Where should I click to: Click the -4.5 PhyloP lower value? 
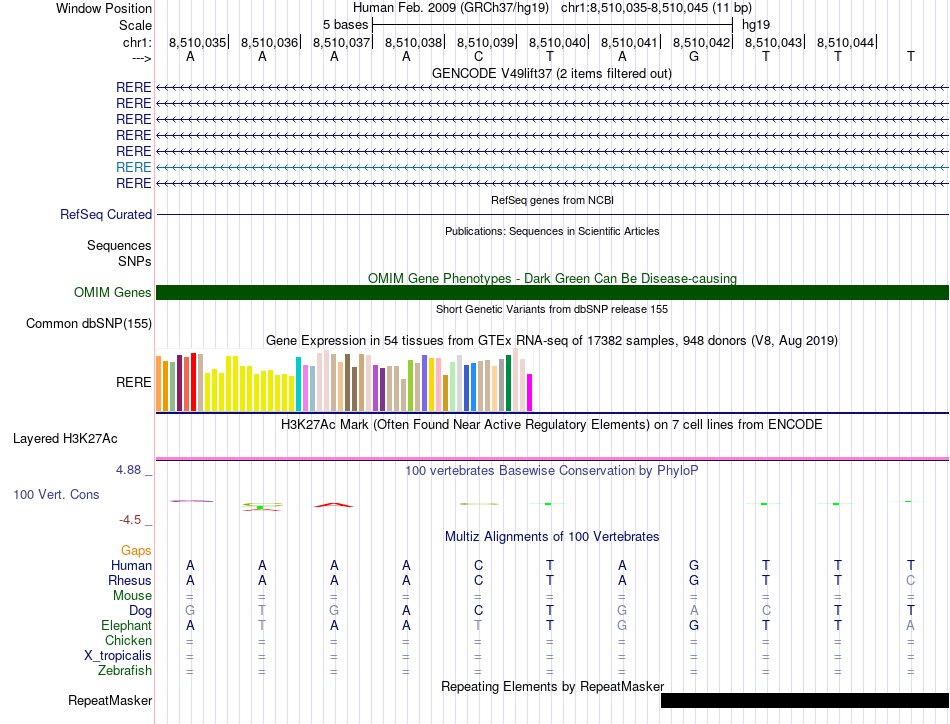(130, 520)
